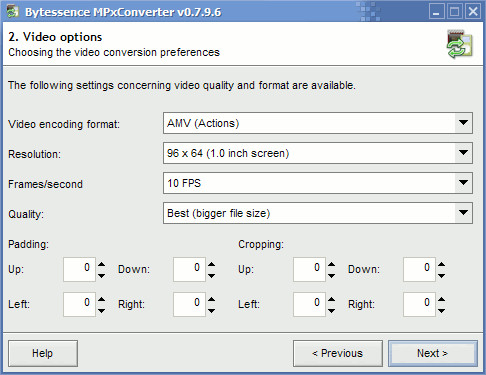The image size is (486, 375).
Task: Increase Padding Down value
Action: click(x=211, y=264)
